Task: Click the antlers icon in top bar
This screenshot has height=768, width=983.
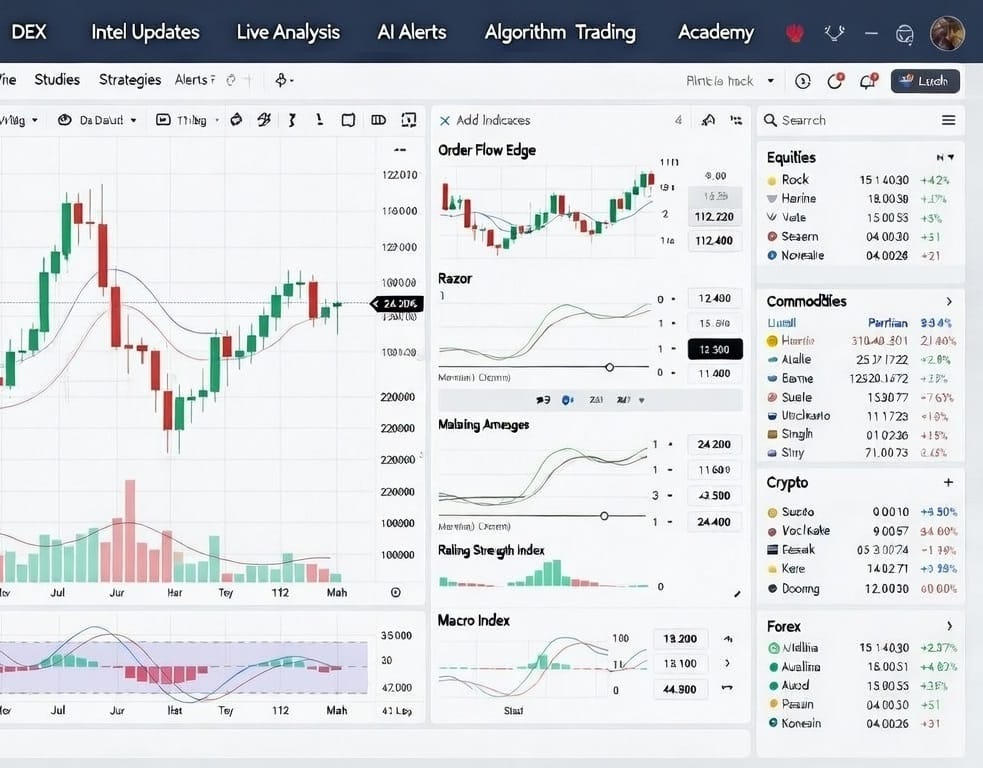Action: tap(834, 33)
